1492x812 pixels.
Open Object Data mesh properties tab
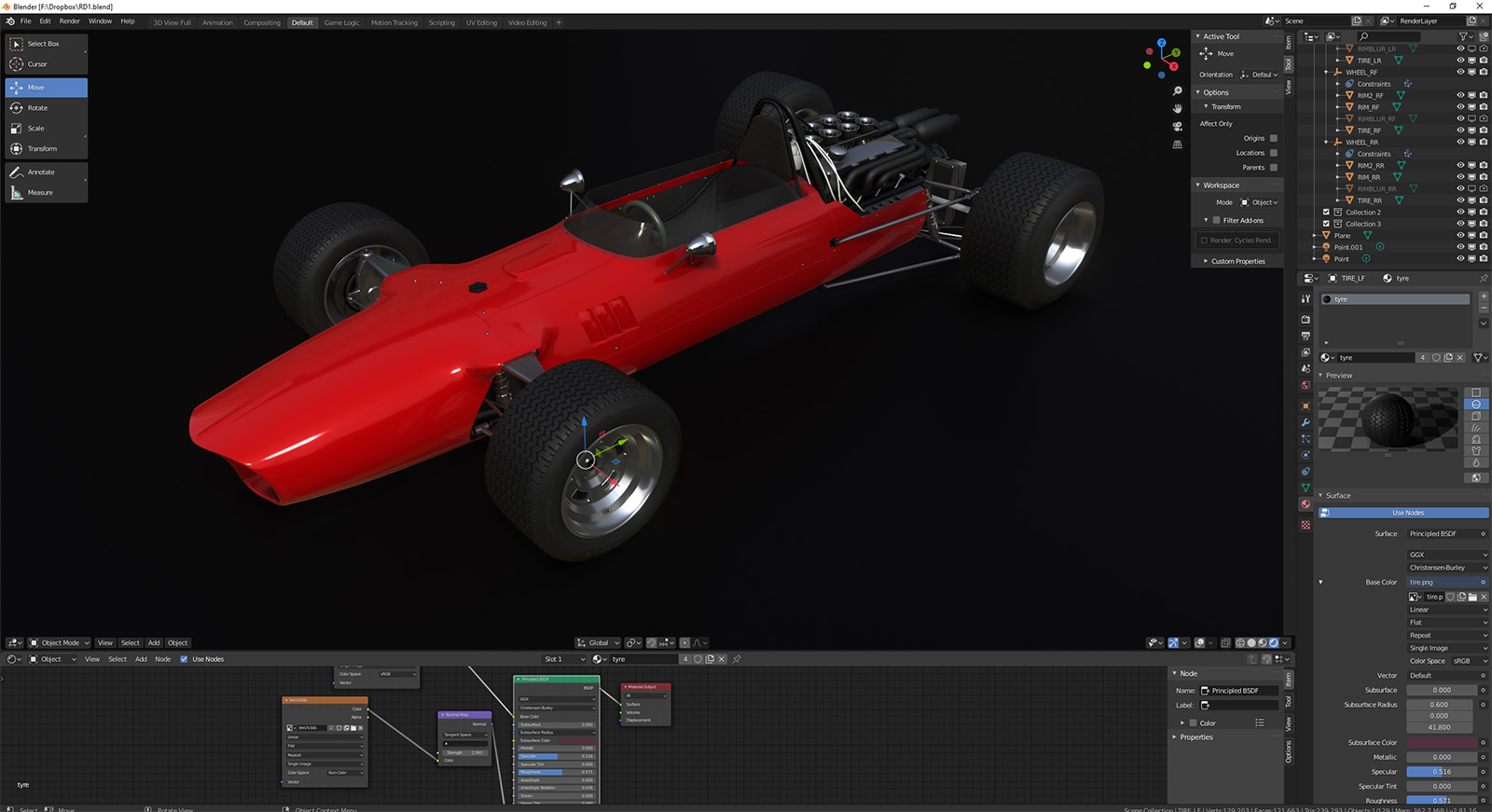click(x=1305, y=488)
